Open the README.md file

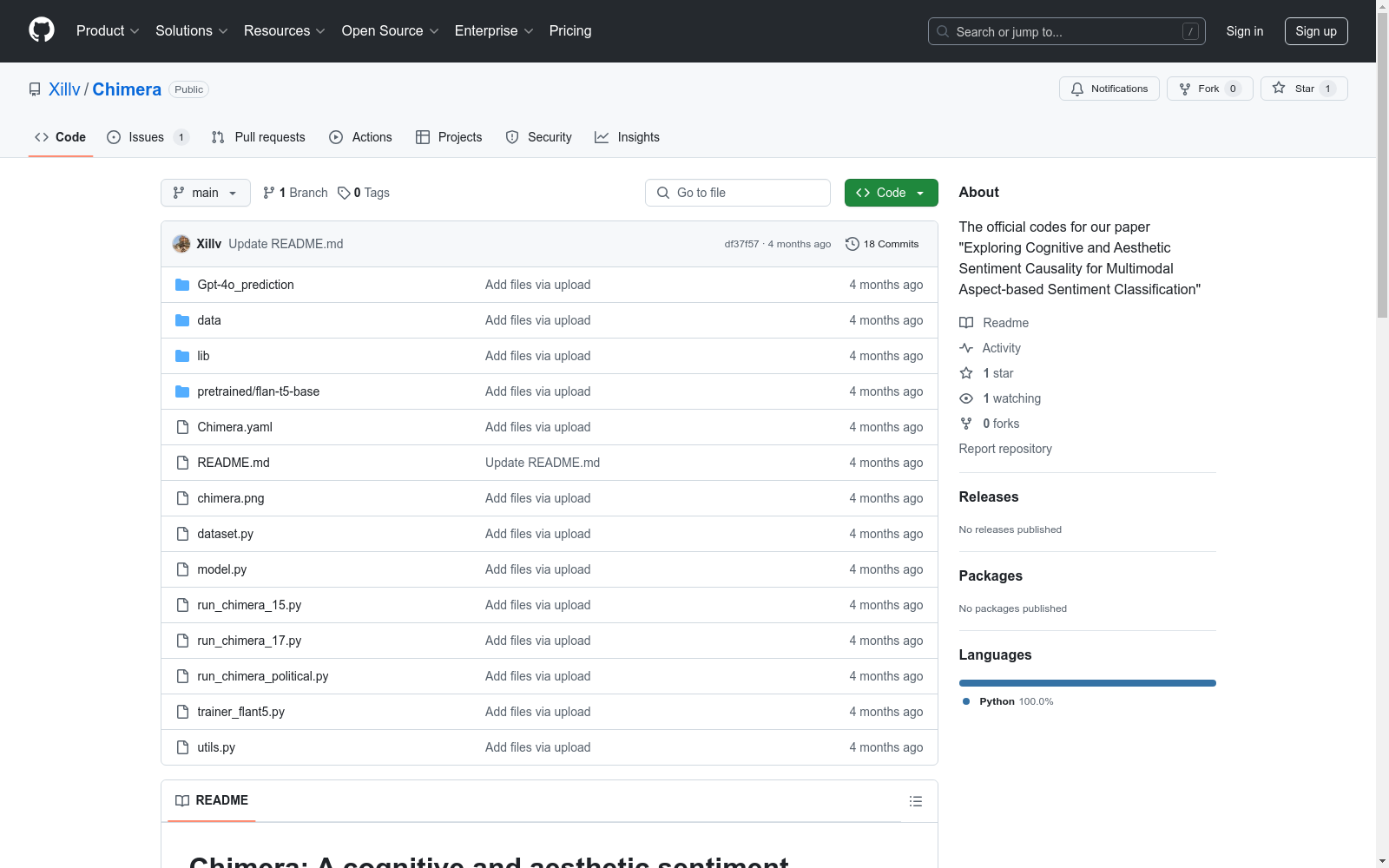(234, 463)
